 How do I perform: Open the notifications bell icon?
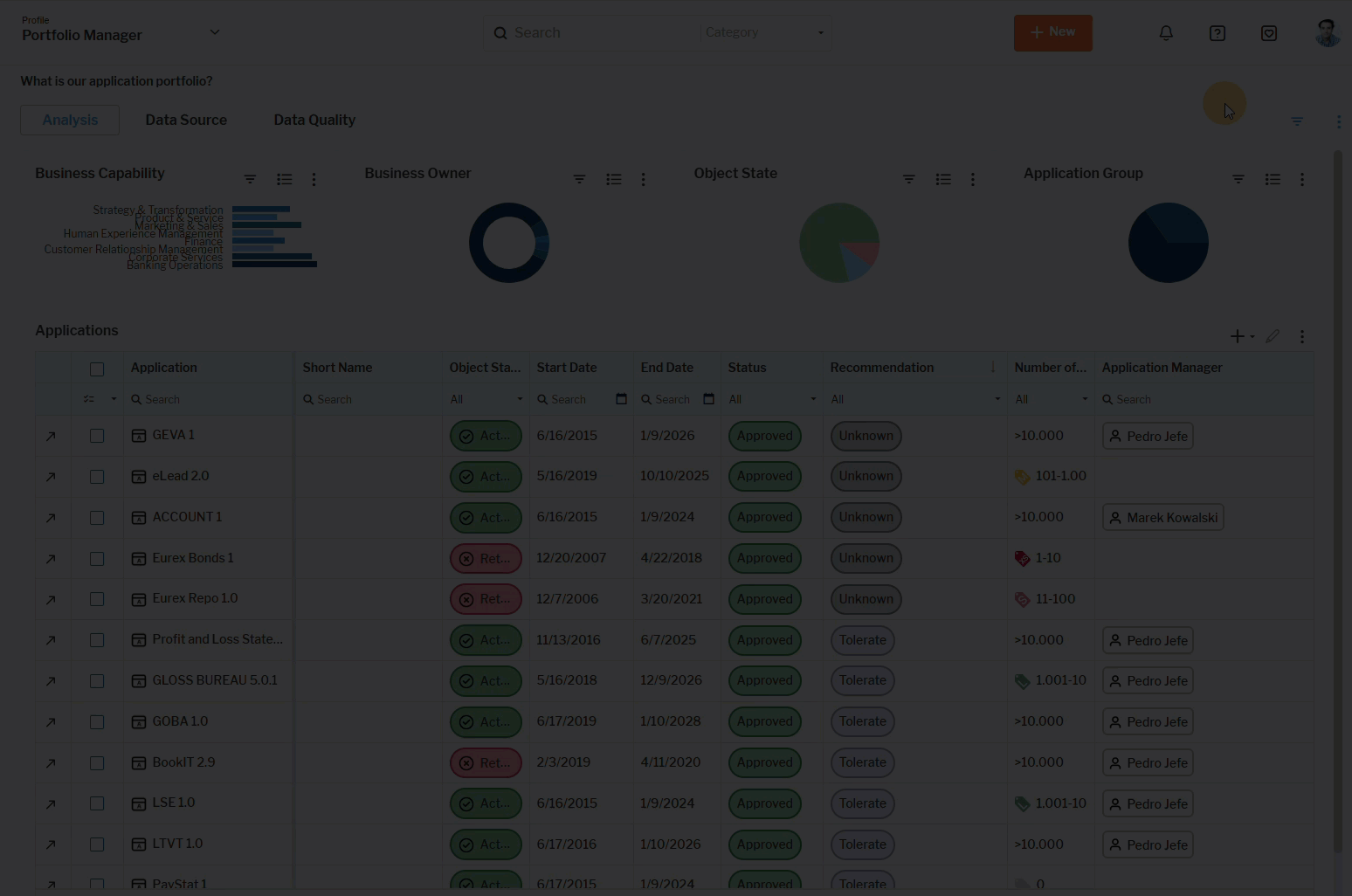pyautogui.click(x=1166, y=33)
